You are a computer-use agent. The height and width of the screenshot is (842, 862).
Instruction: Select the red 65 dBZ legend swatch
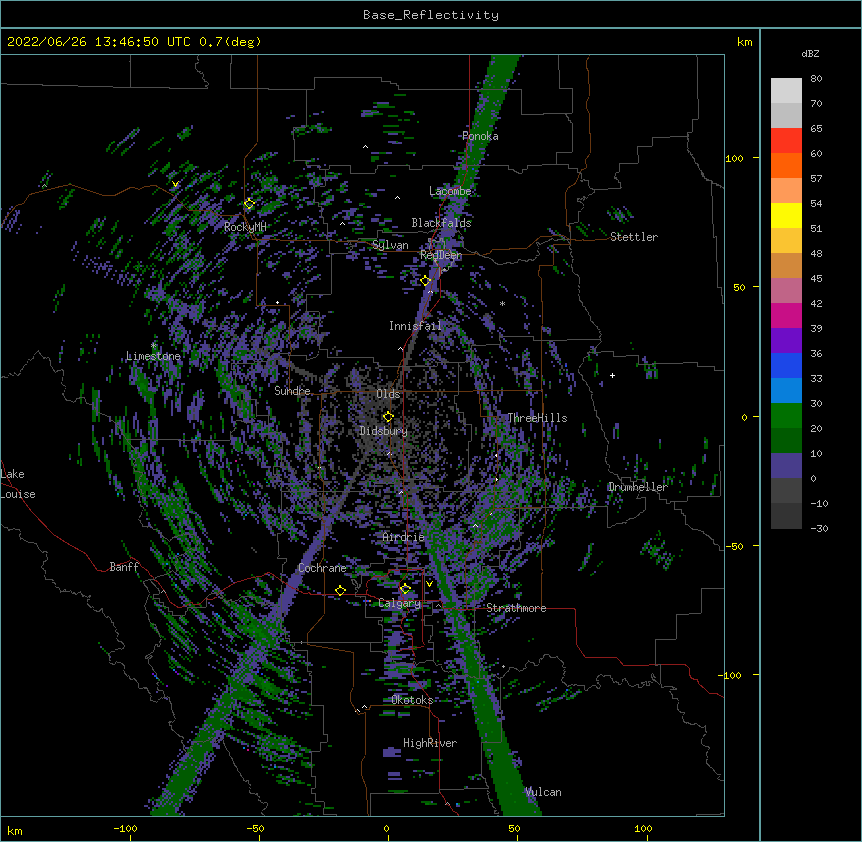pyautogui.click(x=786, y=141)
